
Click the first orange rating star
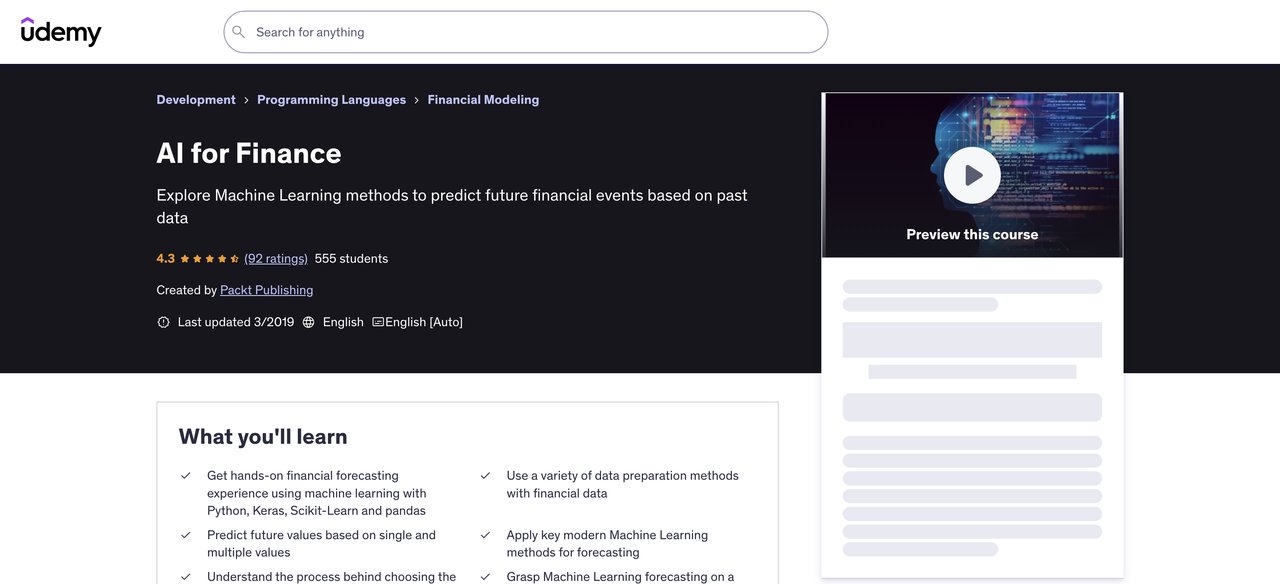coord(185,258)
